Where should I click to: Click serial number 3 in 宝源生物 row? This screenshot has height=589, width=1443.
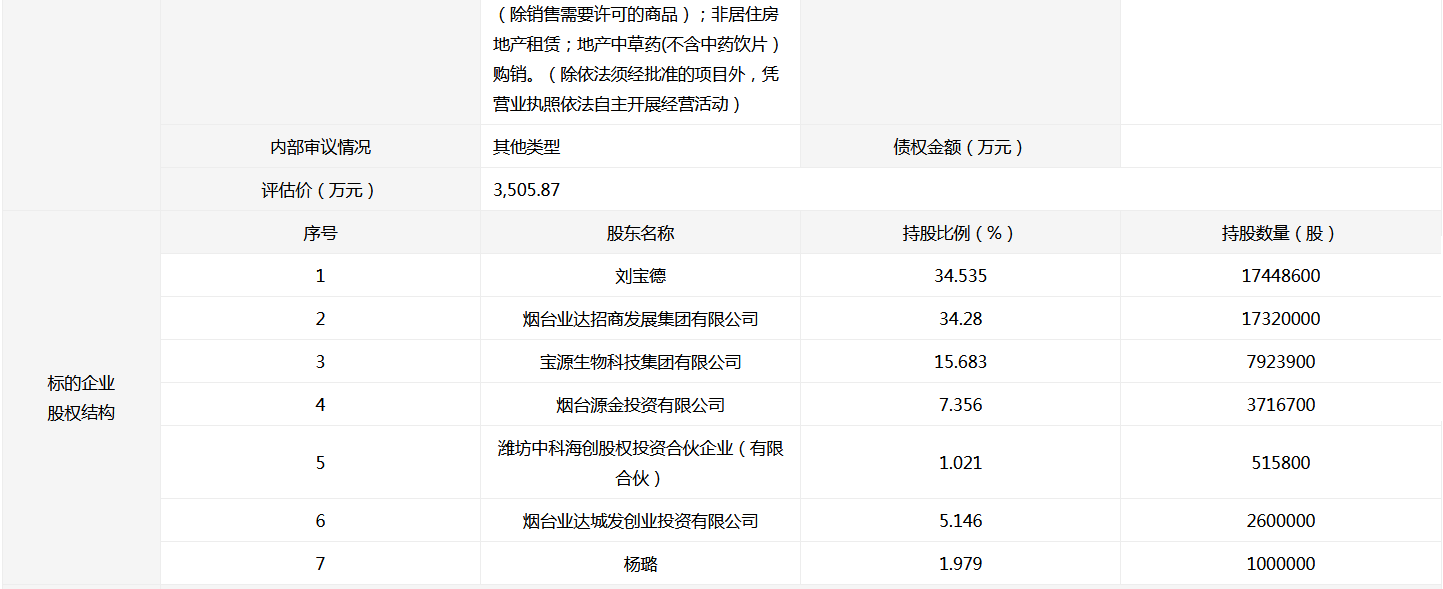point(320,362)
